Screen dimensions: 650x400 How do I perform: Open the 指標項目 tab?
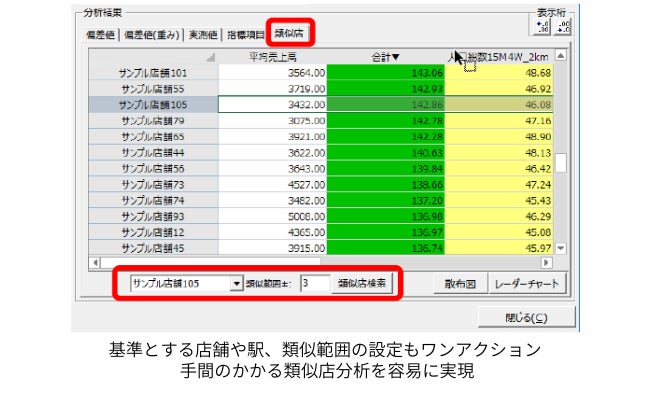245,35
